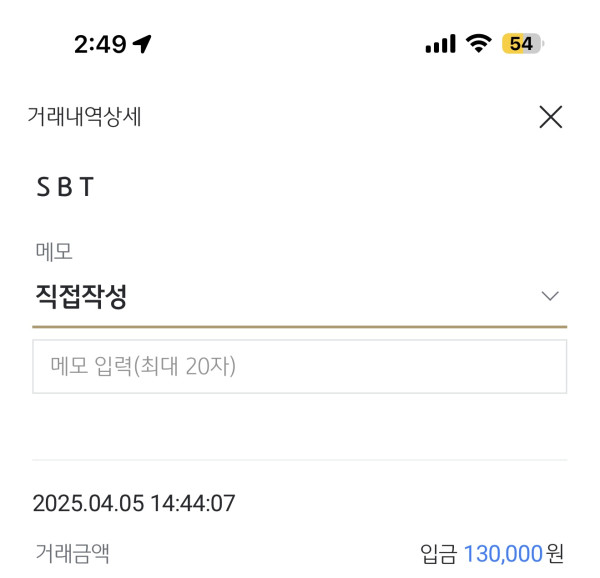Expand the memo type chevron arrow
The width and height of the screenshot is (600, 578).
click(x=549, y=296)
